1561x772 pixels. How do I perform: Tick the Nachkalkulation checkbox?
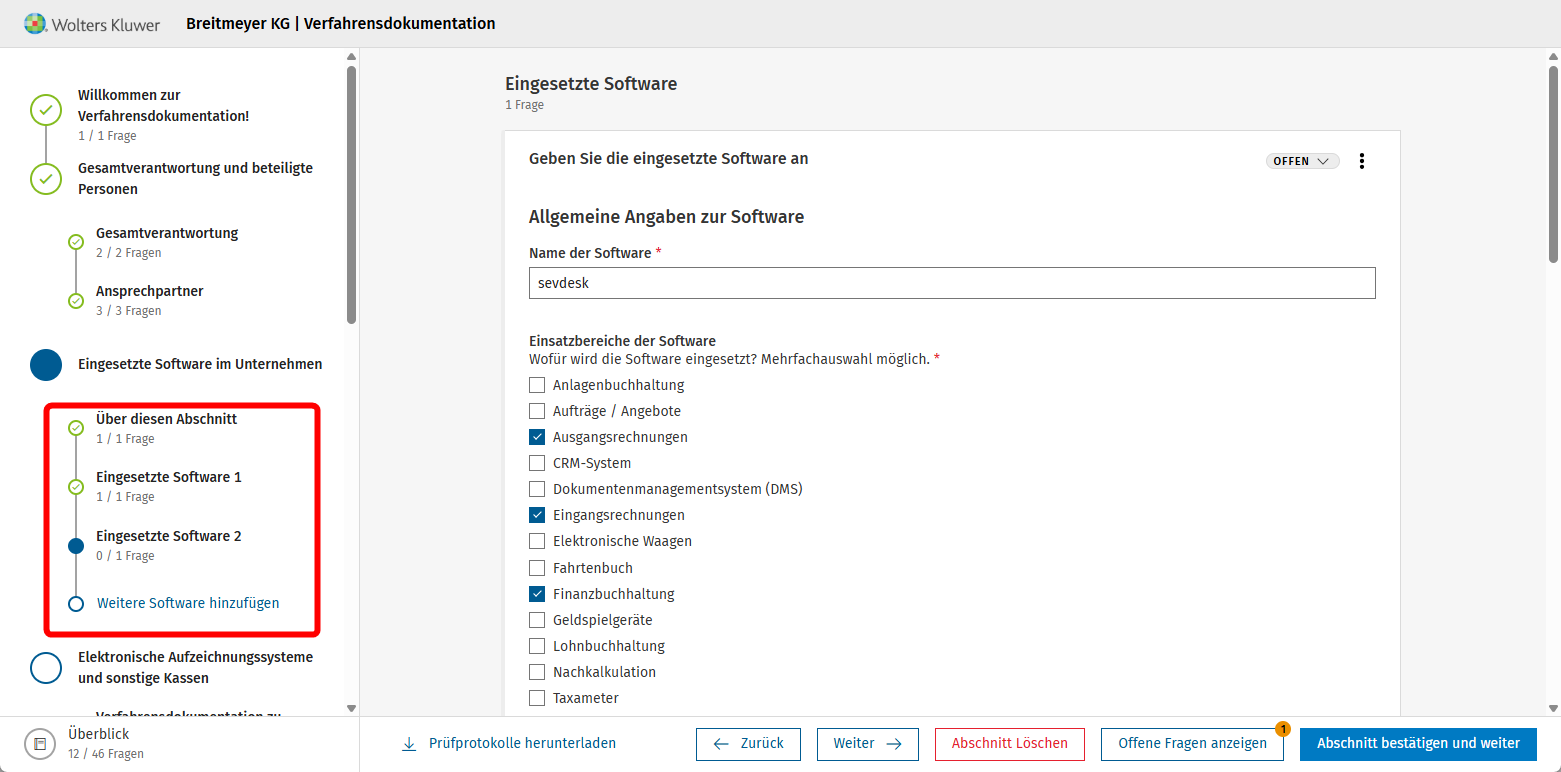537,672
